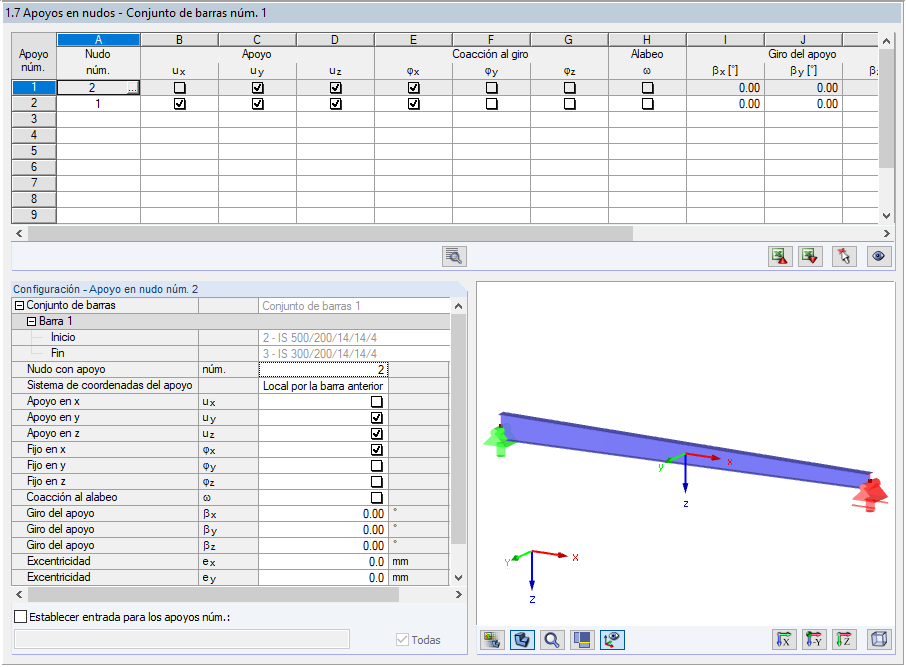Click 'Excentricidad' ex value field
906x667 pixels.
coord(324,561)
